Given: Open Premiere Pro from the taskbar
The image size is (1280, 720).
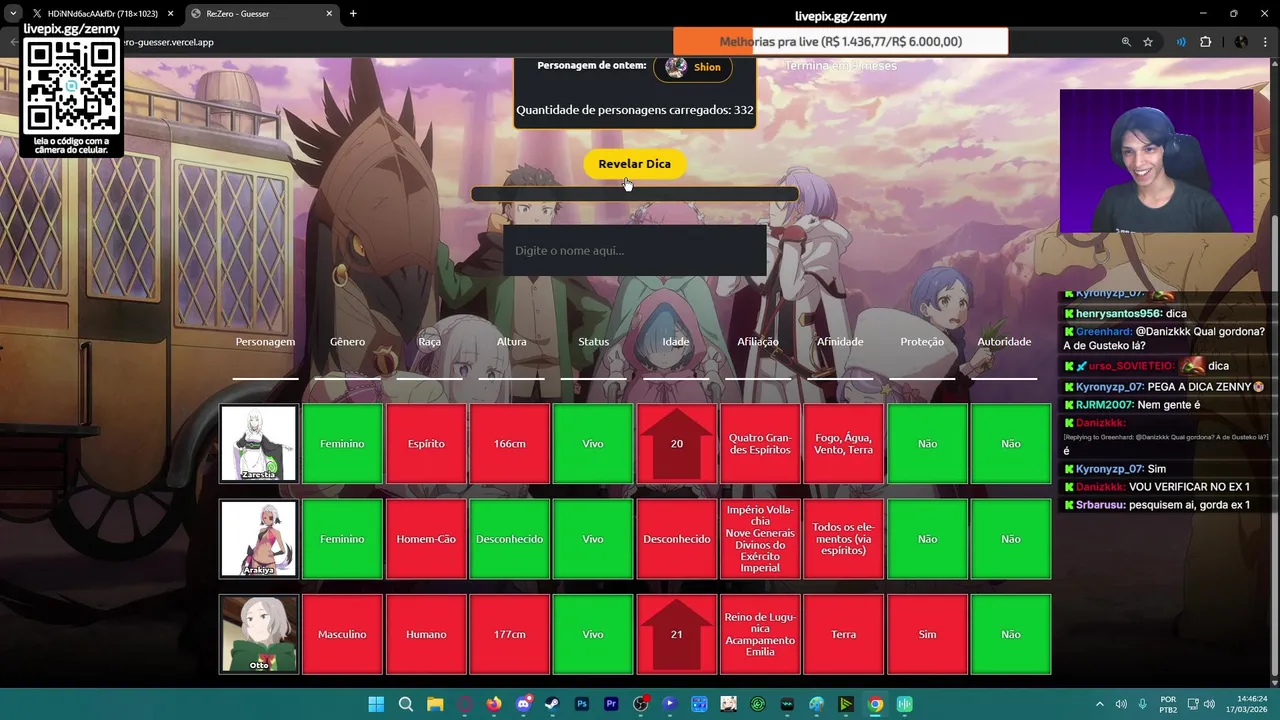Looking at the screenshot, I should coord(611,704).
